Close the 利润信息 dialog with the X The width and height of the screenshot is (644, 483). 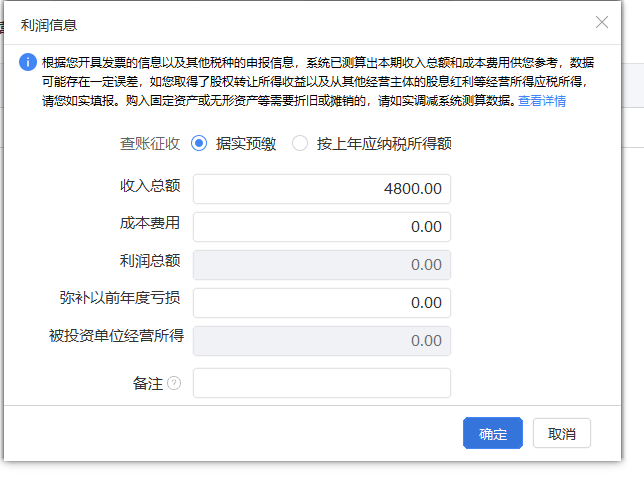click(601, 22)
